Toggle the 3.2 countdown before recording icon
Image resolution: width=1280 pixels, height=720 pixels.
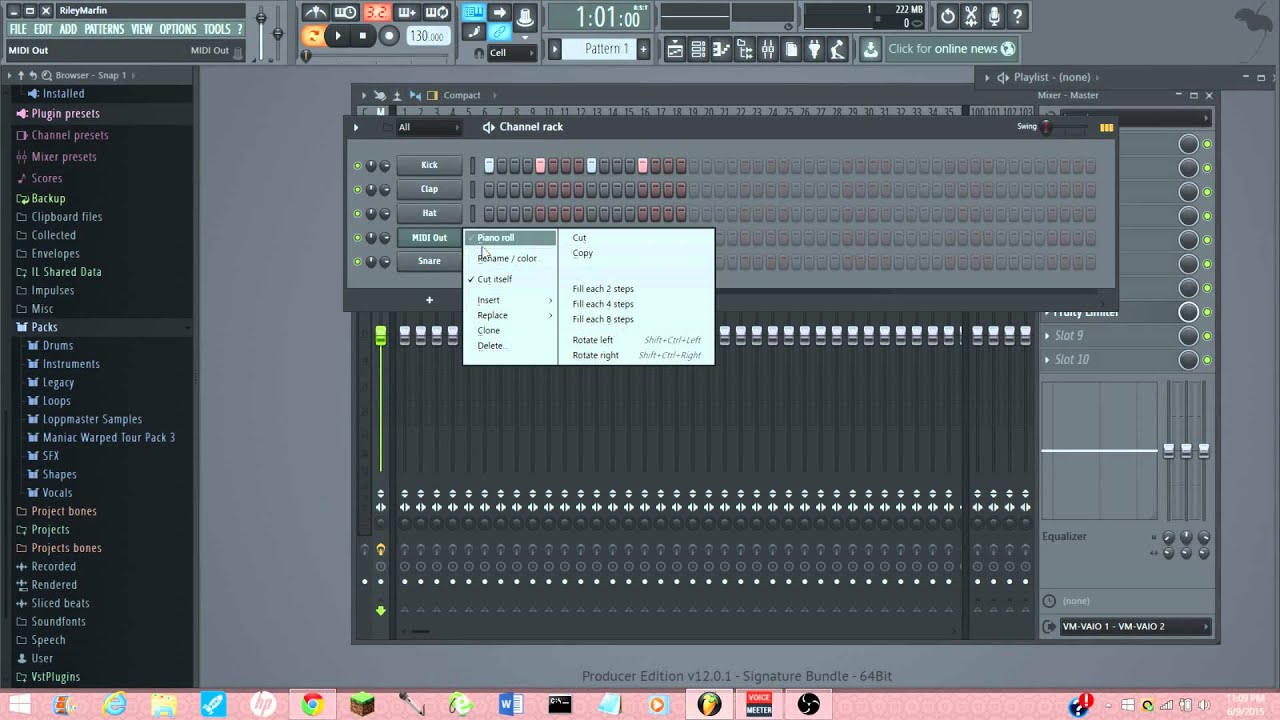pyautogui.click(x=377, y=12)
